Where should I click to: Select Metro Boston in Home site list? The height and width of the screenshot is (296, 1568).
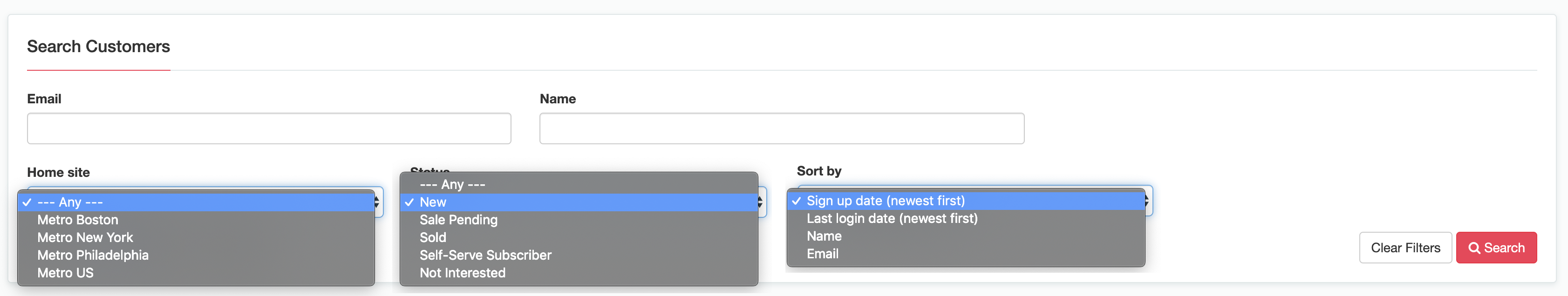pos(196,220)
